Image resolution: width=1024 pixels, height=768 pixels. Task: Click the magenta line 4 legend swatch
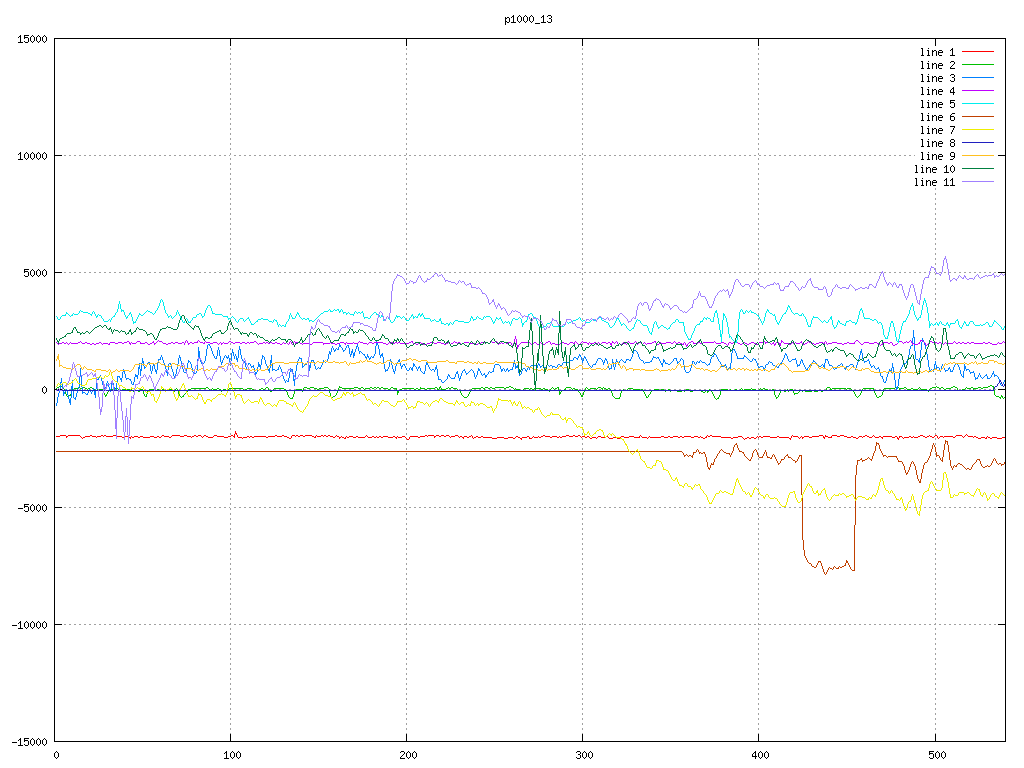(x=978, y=91)
